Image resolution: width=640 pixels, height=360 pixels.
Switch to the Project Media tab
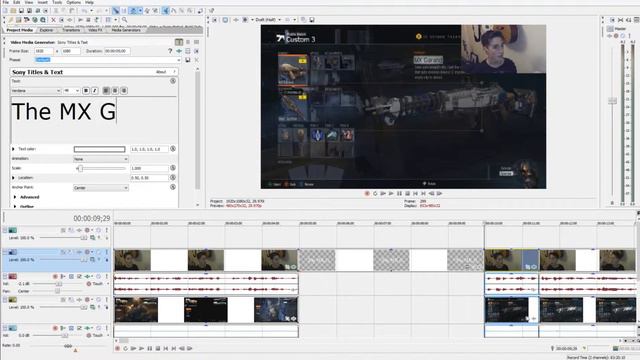tap(19, 30)
